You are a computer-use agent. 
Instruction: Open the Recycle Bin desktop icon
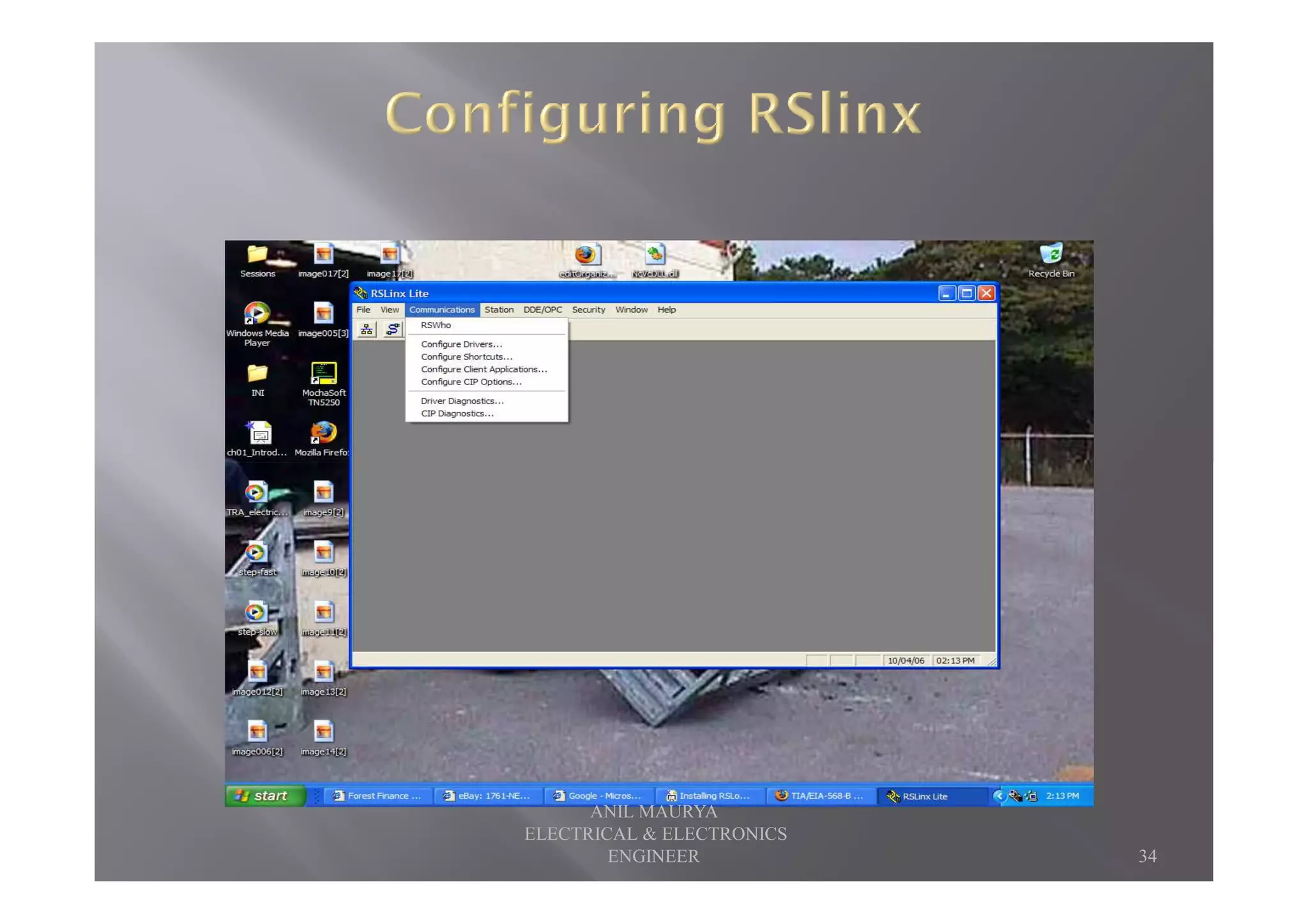(1051, 255)
